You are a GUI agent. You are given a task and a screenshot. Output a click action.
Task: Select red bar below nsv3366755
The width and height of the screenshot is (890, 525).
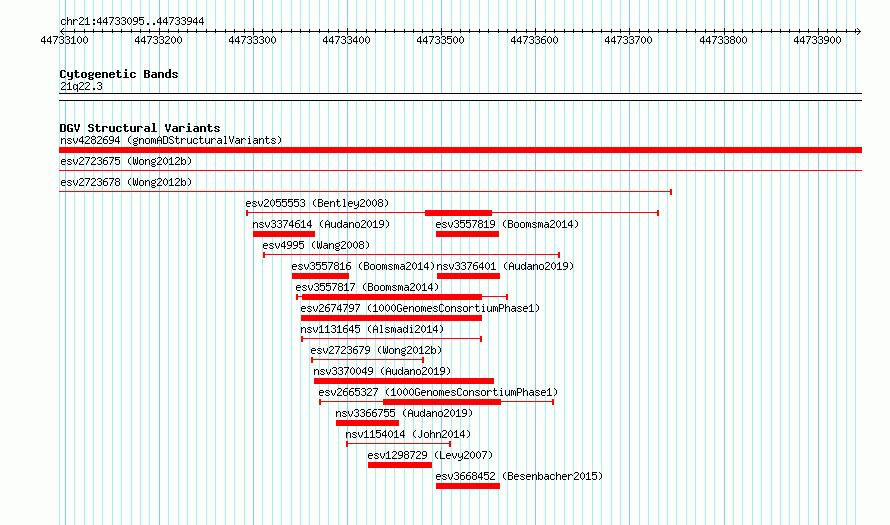(367, 423)
